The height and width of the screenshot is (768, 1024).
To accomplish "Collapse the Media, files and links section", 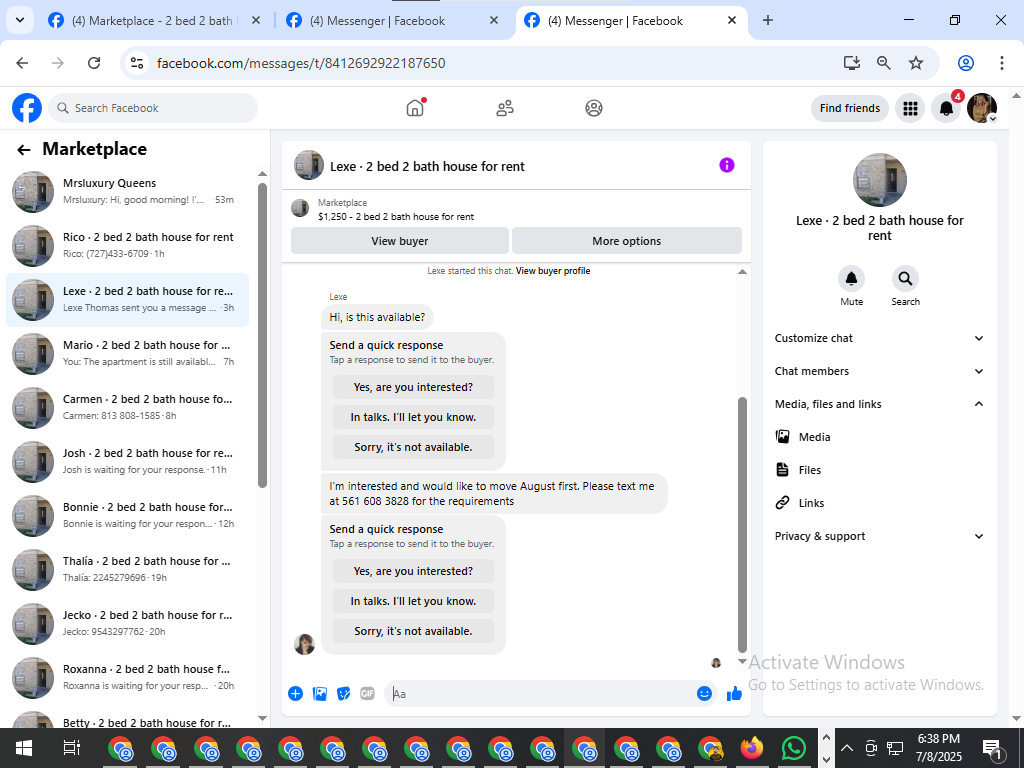I will click(879, 404).
